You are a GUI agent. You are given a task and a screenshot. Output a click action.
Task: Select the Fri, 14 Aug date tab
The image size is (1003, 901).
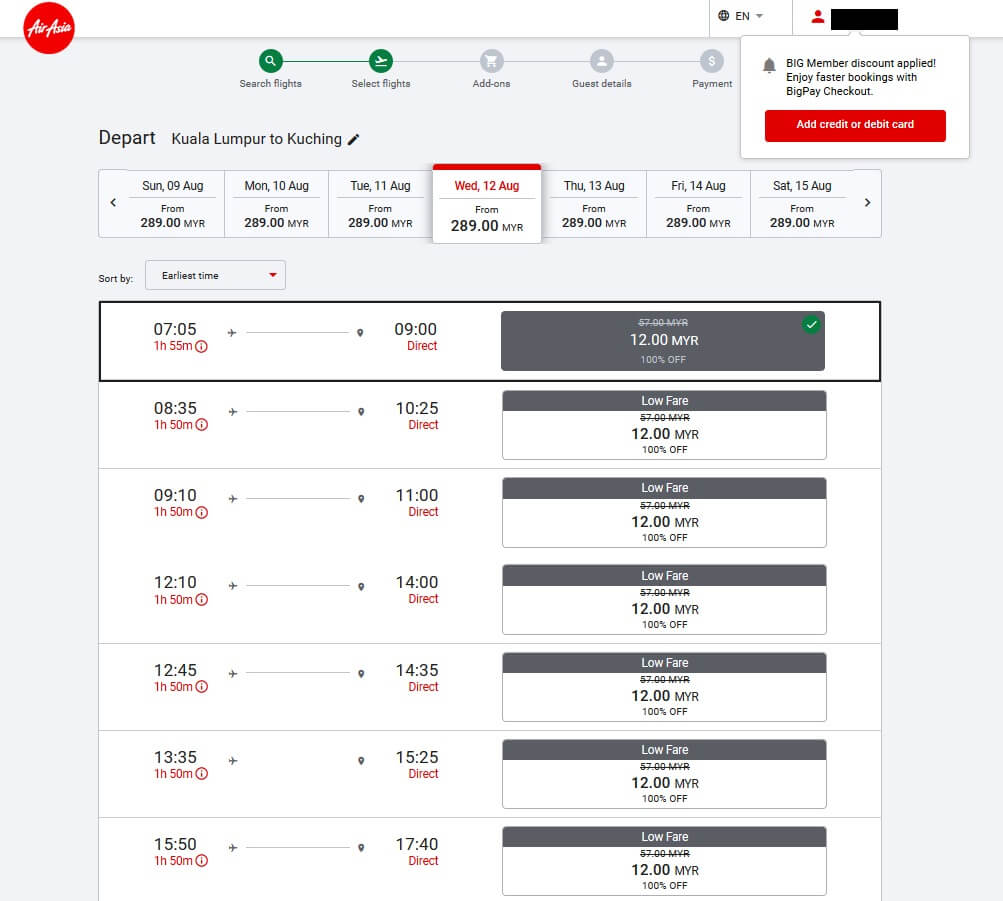pyautogui.click(x=698, y=204)
